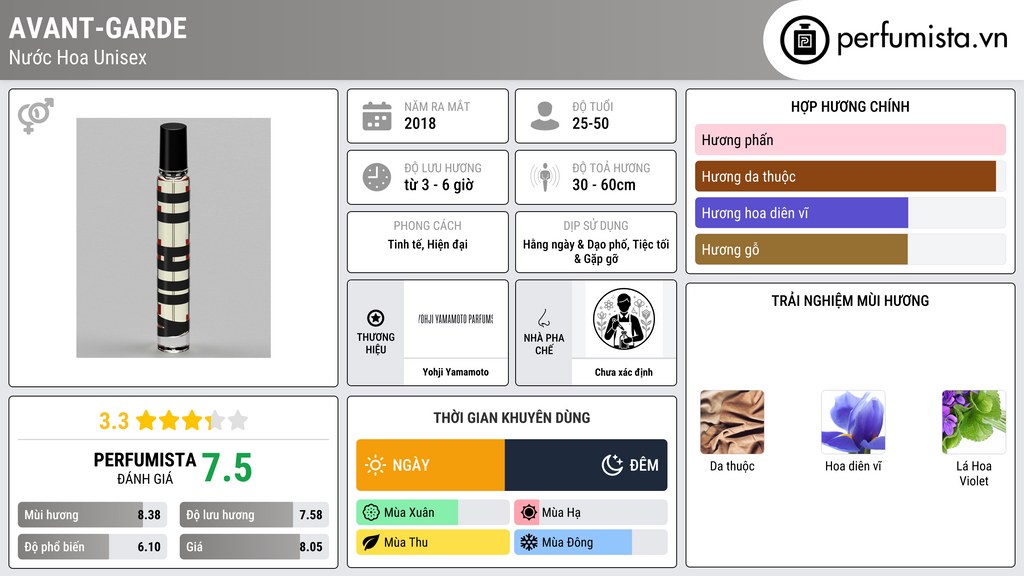Click the first gold rating star
This screenshot has height=576, width=1024.
tap(146, 420)
